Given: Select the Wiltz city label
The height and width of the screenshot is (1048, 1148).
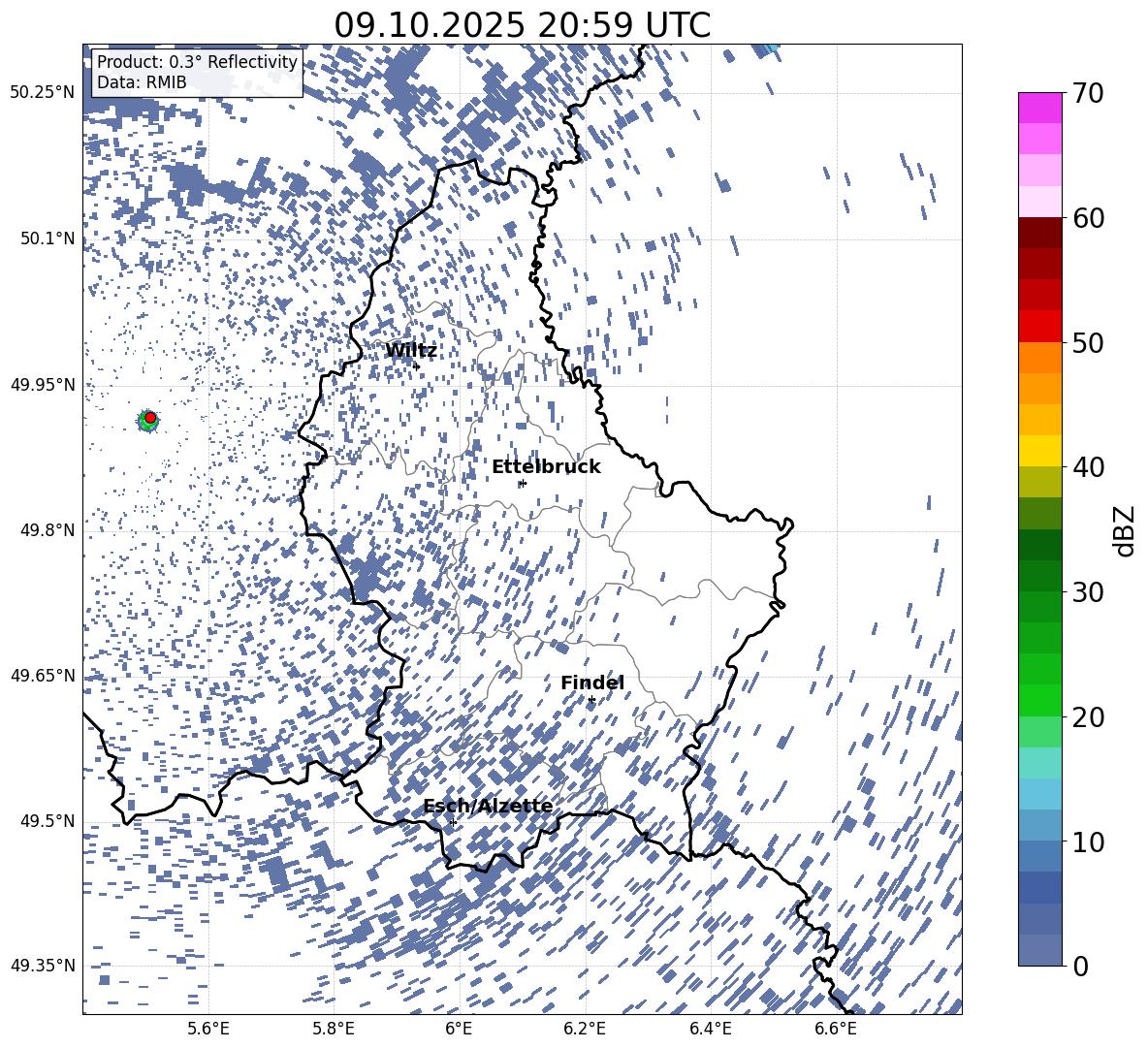Looking at the screenshot, I should coord(411,351).
